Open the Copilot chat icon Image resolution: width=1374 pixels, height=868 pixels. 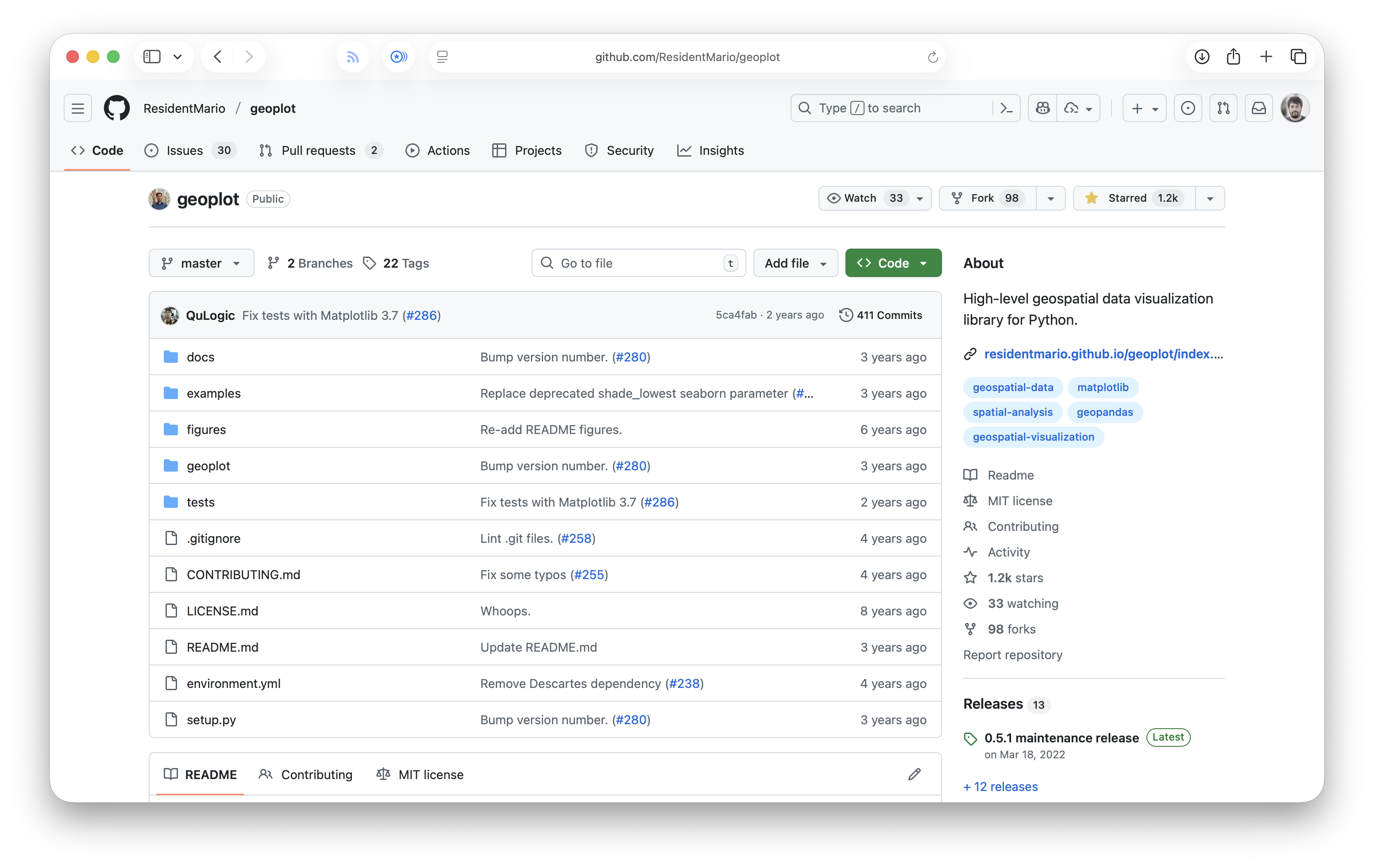[1042, 108]
